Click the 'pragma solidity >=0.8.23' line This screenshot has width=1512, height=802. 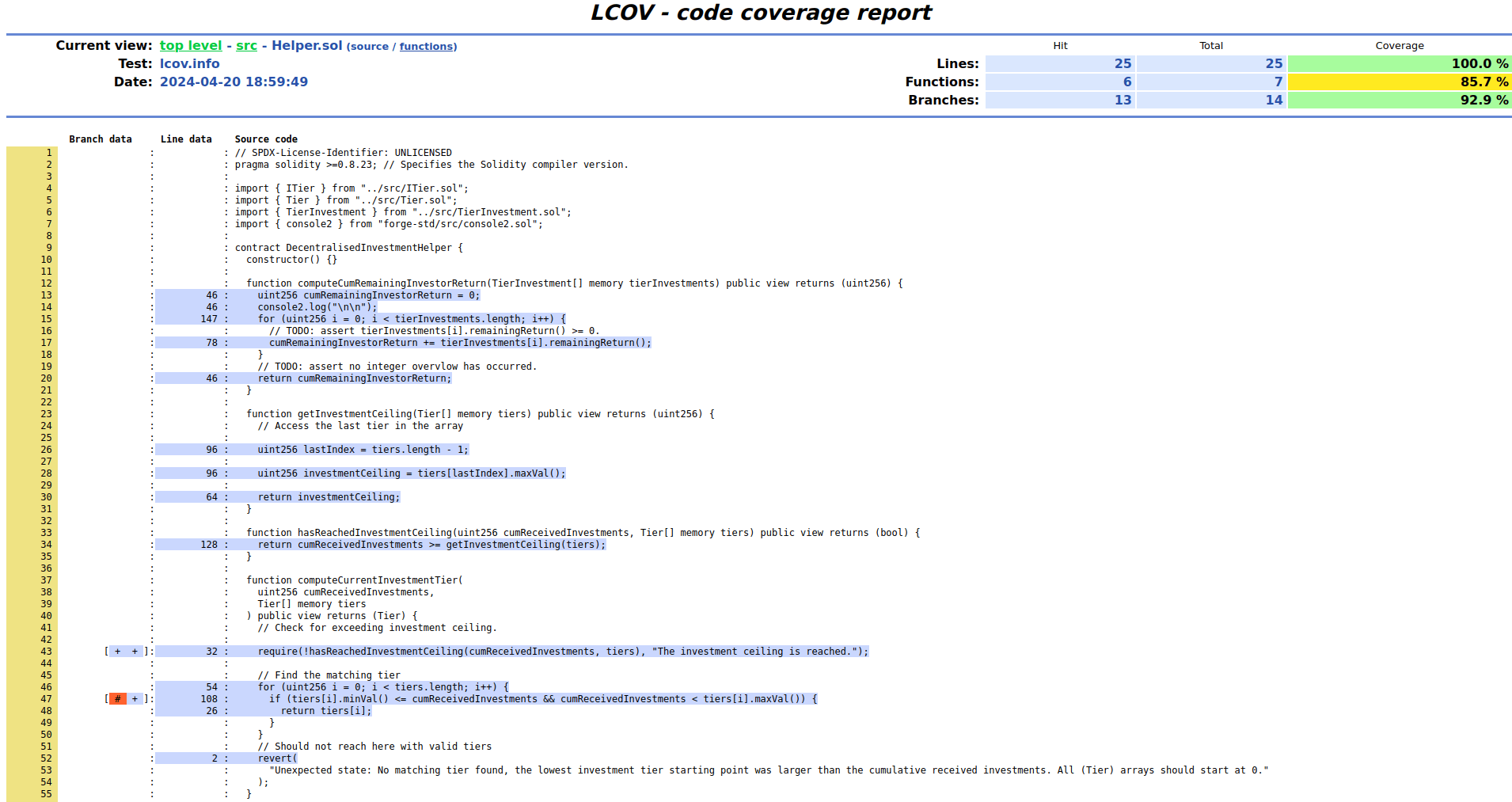click(431, 165)
